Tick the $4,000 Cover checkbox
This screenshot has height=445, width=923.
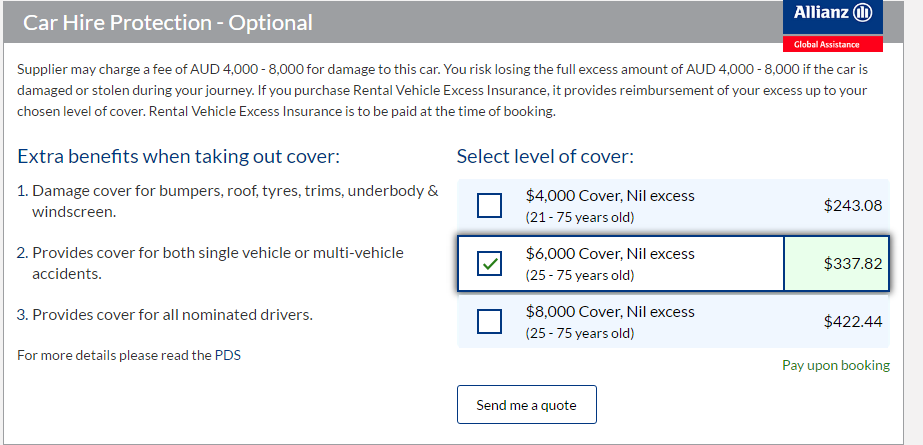(490, 205)
